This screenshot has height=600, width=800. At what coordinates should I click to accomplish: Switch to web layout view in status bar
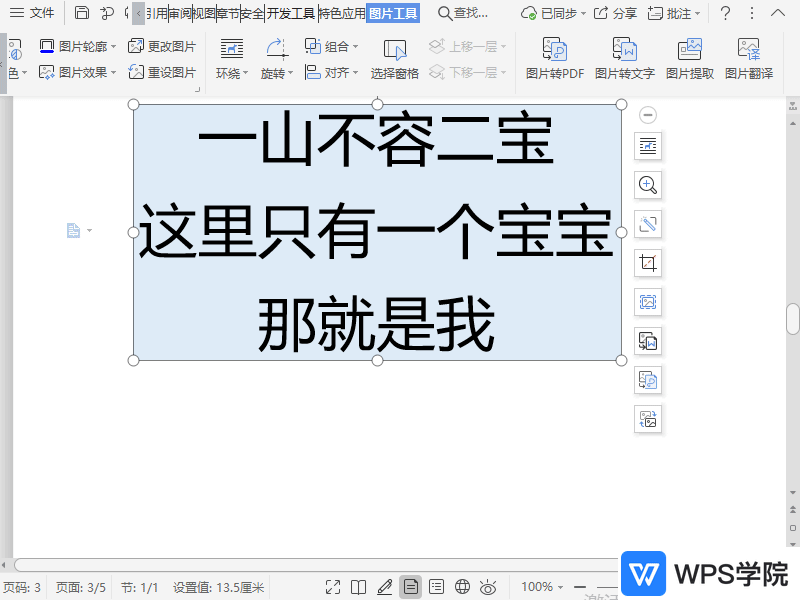pos(462,587)
